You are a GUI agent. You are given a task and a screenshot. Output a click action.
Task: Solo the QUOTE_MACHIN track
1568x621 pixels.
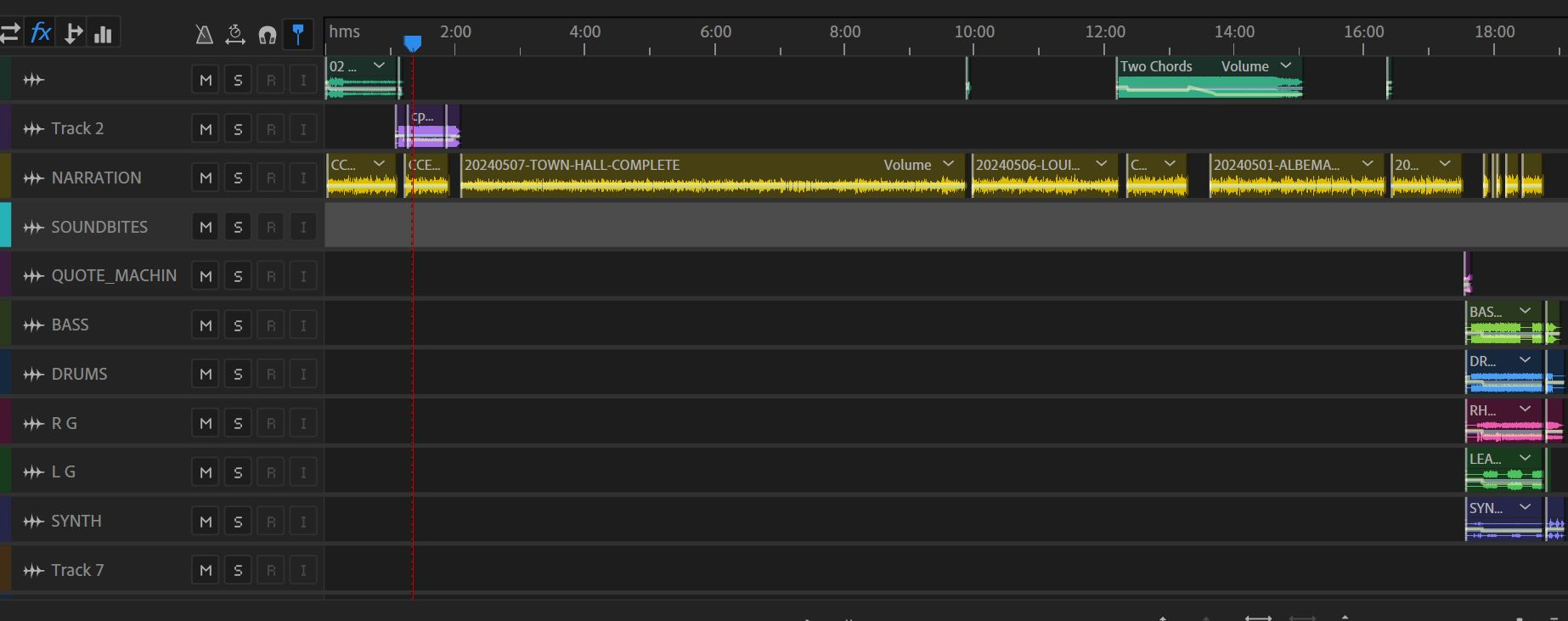[238, 276]
